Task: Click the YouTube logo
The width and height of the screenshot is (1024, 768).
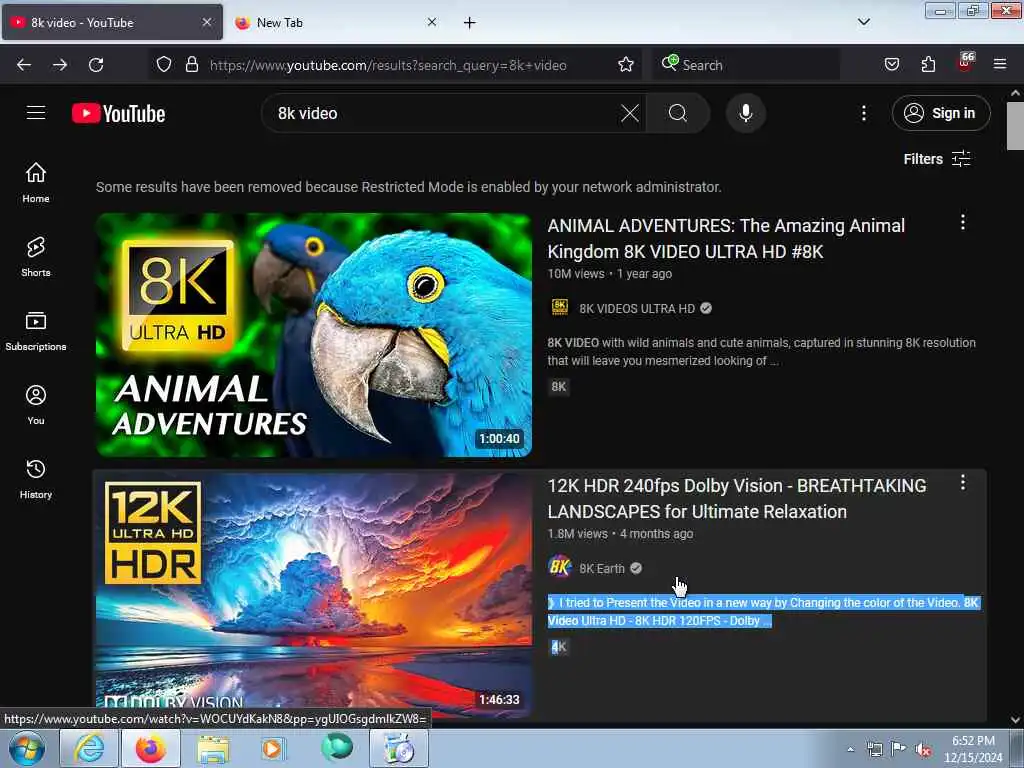Action: tap(118, 114)
